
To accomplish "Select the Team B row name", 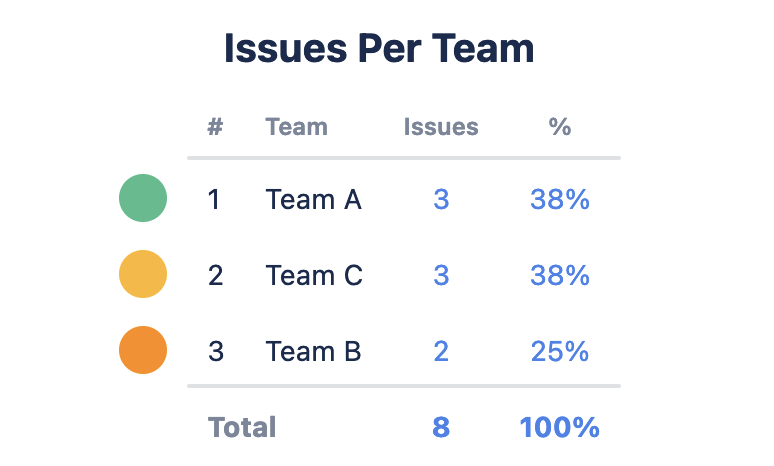I will [313, 352].
